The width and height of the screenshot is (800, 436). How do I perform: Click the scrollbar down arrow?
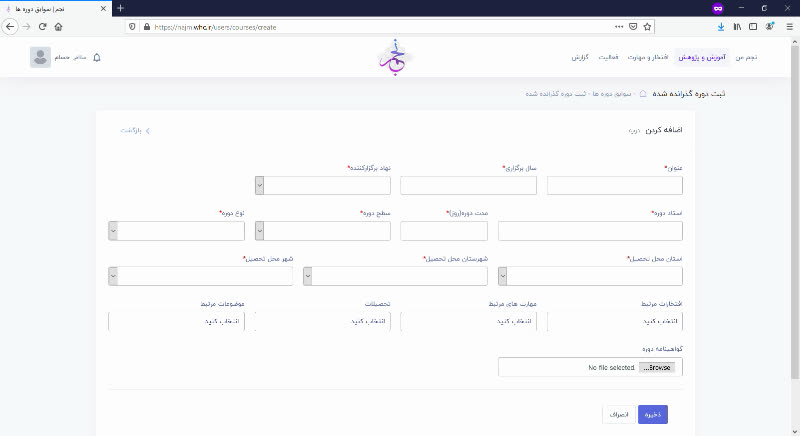(795, 431)
